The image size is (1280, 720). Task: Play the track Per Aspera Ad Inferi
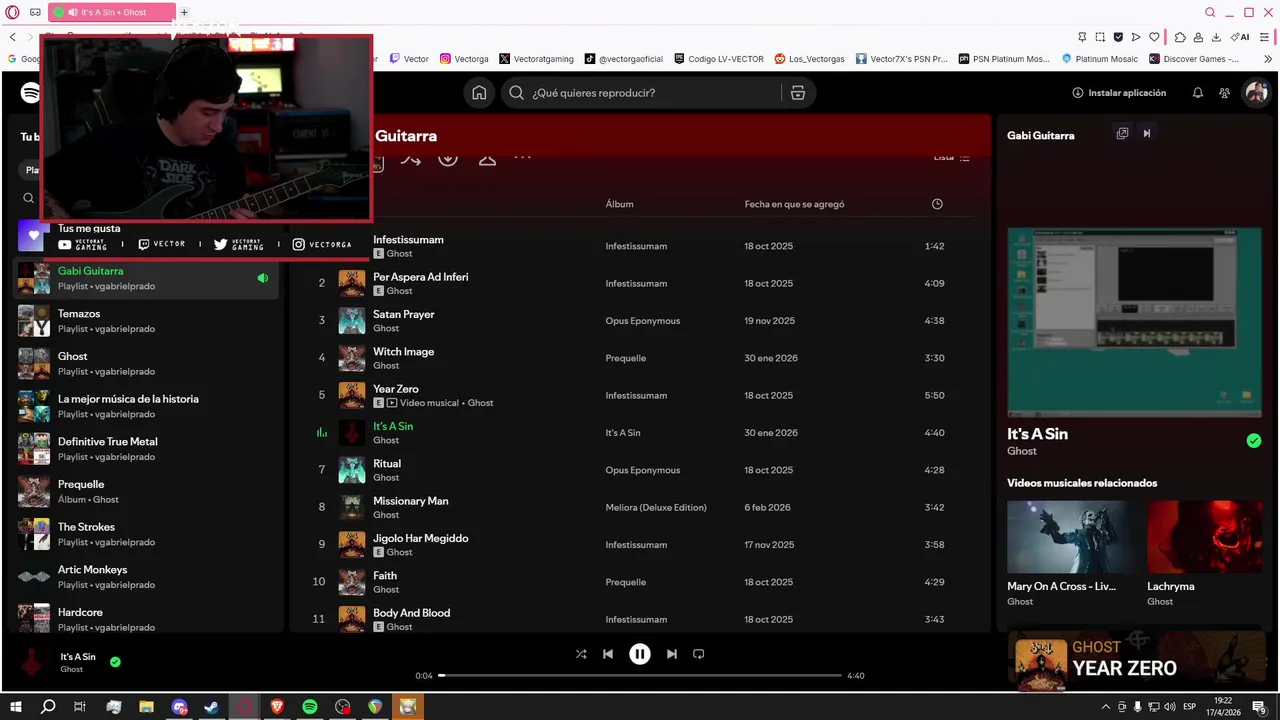pos(420,277)
